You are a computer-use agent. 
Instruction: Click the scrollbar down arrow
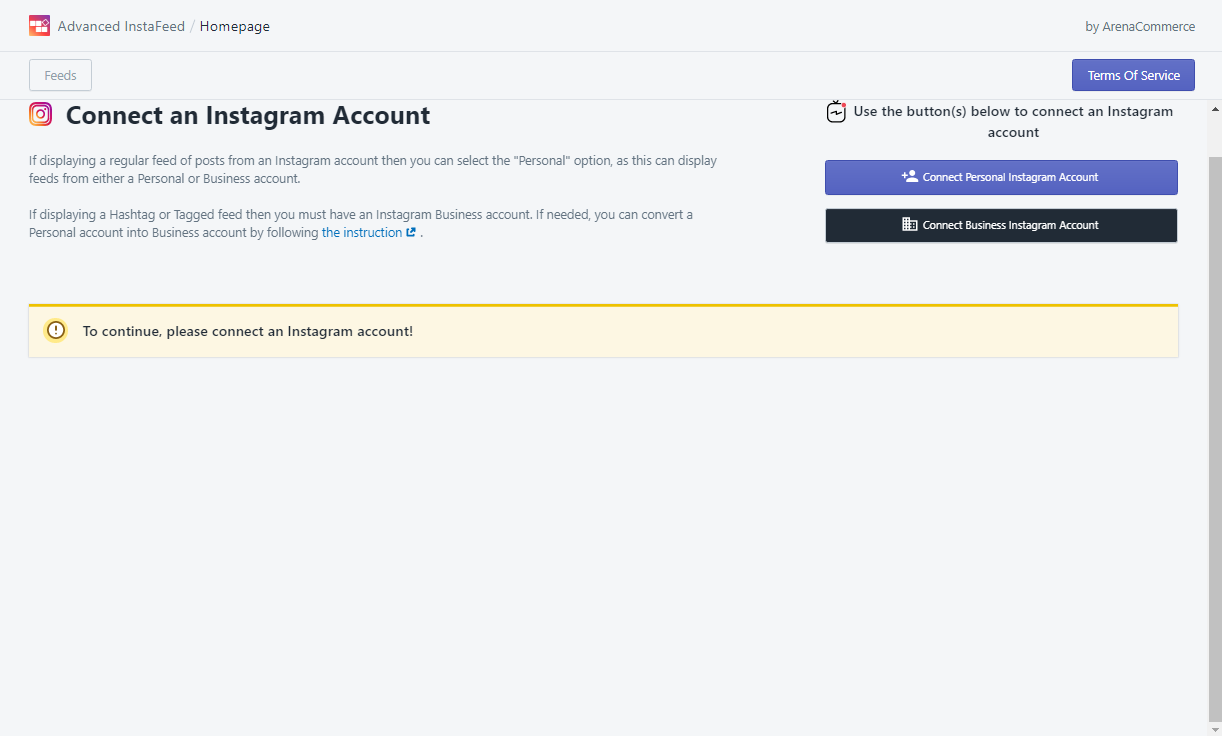click(1215, 728)
